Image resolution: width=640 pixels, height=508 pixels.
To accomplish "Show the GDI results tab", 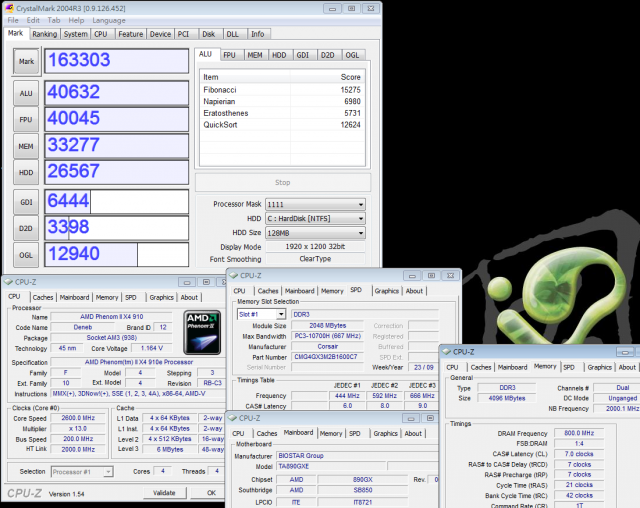I will click(303, 55).
